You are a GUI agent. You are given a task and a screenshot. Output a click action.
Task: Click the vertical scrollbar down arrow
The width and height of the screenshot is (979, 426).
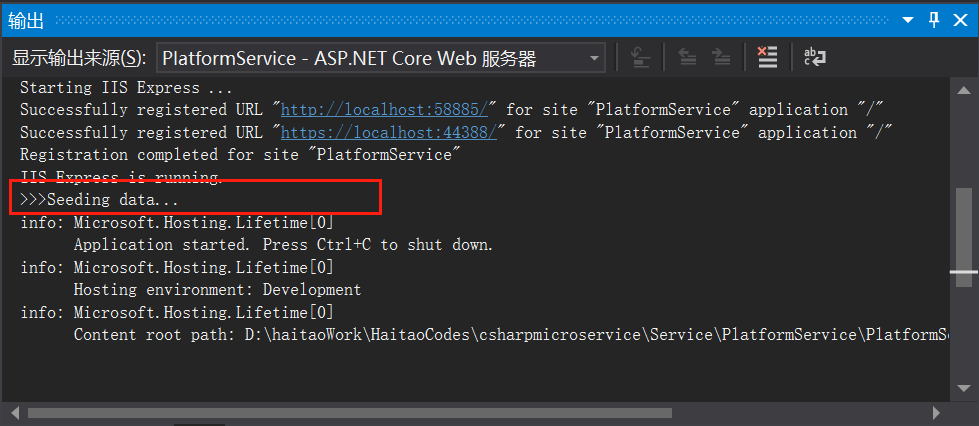(x=963, y=388)
